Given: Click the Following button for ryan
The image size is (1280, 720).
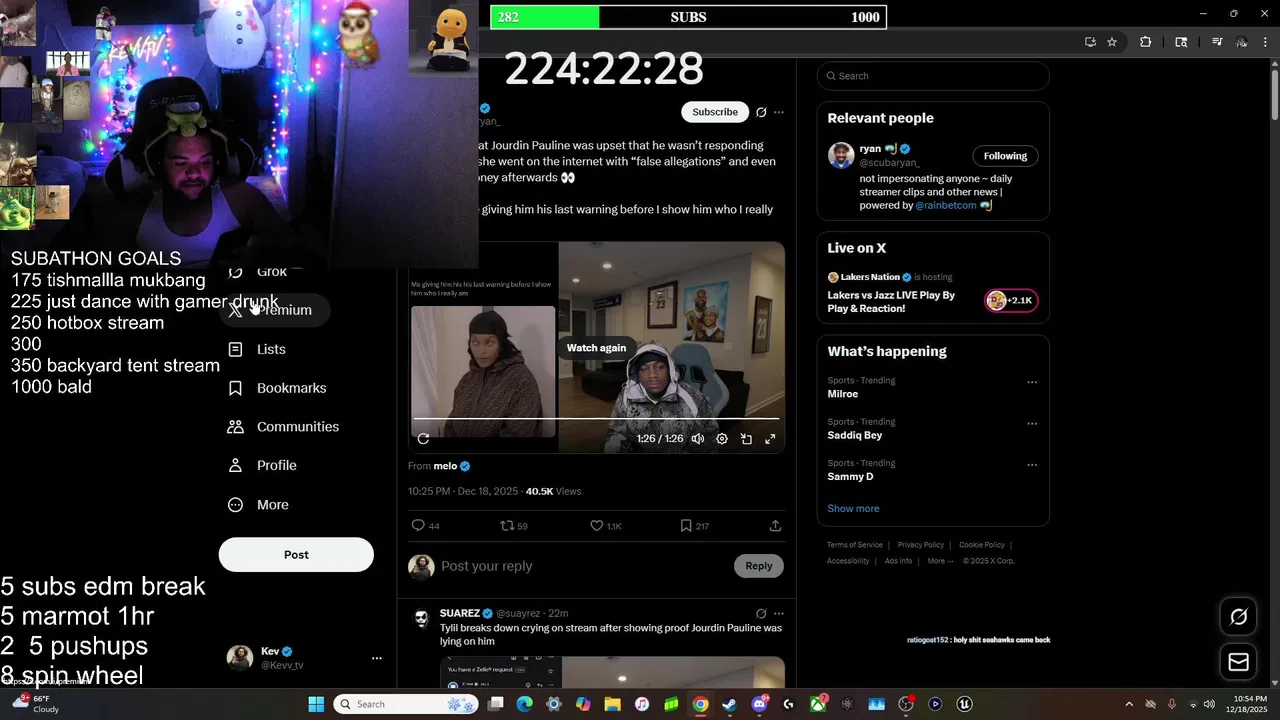Looking at the screenshot, I should coord(1005,156).
